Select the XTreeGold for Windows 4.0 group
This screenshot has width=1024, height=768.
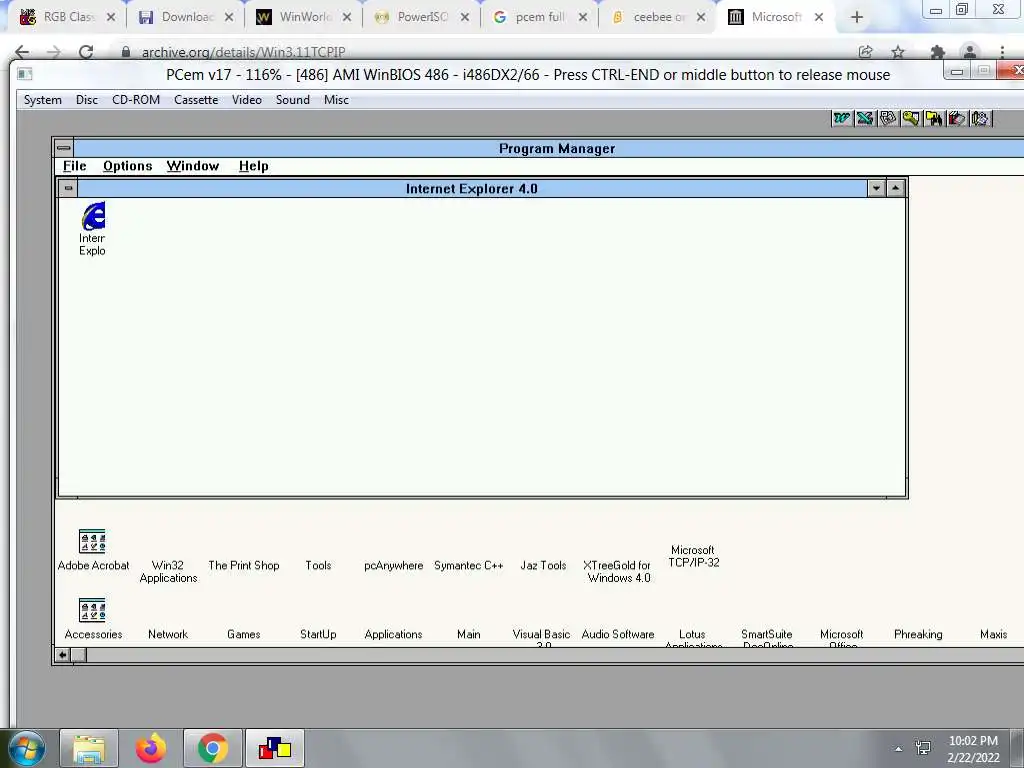618,571
